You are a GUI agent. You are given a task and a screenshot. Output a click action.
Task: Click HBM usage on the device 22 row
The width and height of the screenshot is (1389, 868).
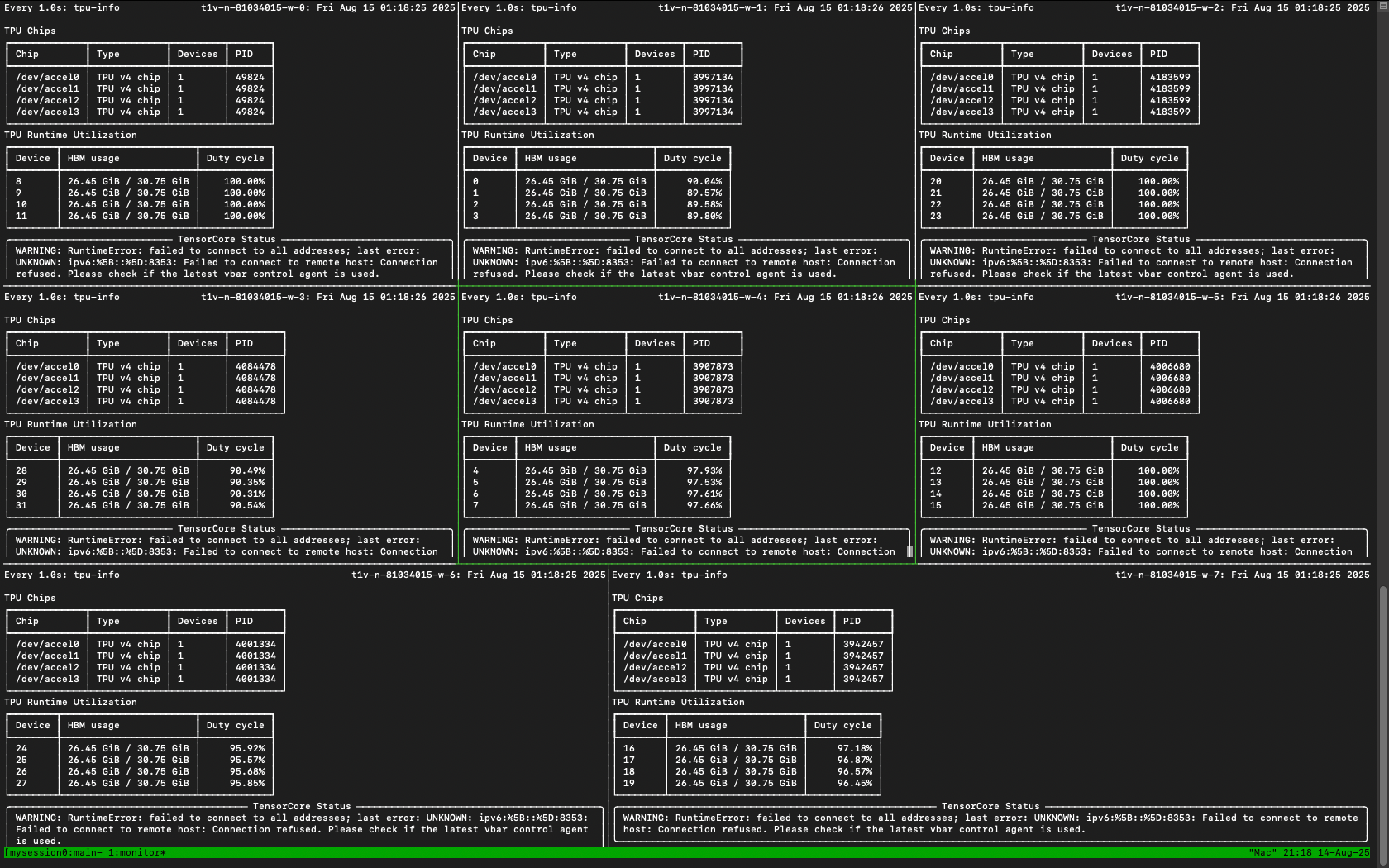tap(1043, 204)
